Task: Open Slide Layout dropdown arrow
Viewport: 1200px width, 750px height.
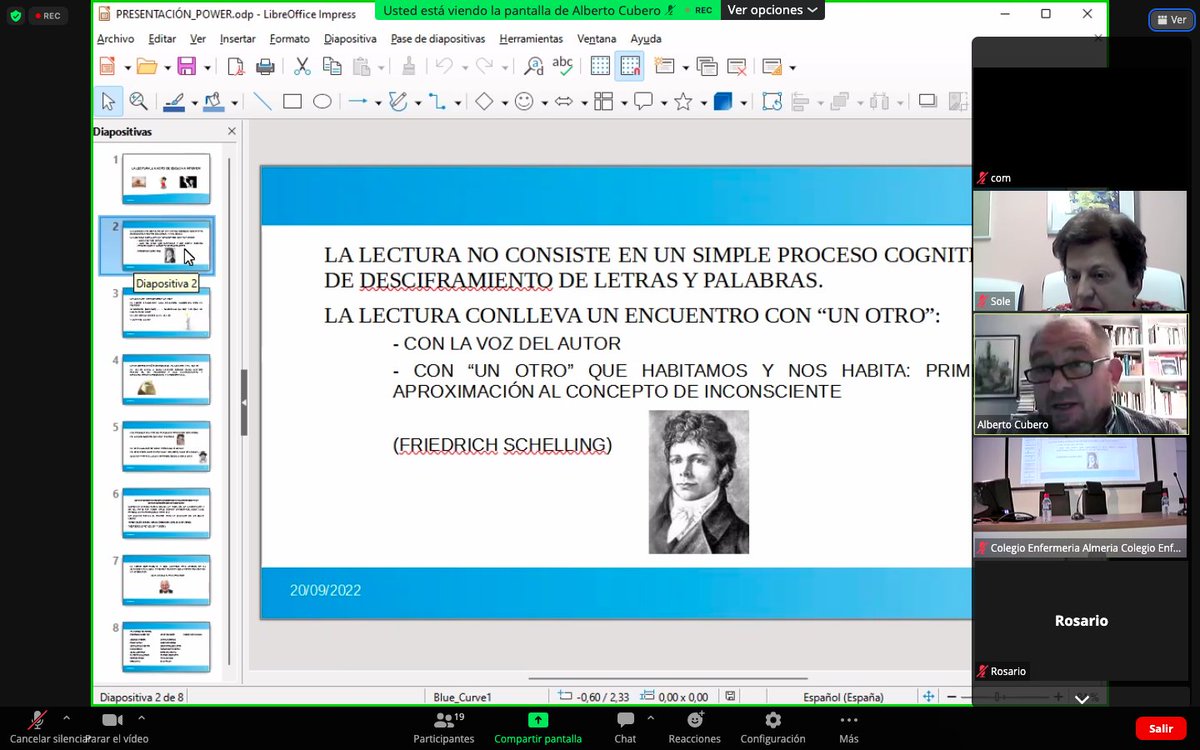Action: click(x=792, y=68)
